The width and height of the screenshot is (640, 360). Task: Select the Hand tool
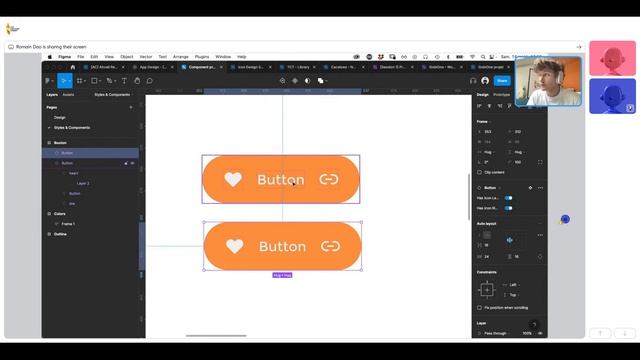pos(137,81)
